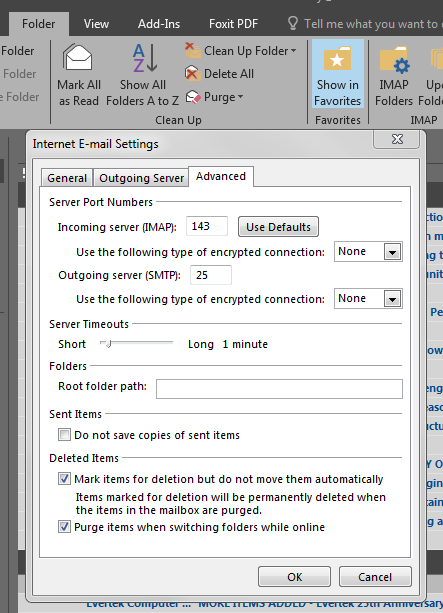Open incoming IMAP encrypted connection dropdown
Image resolution: width=443 pixels, height=613 pixels.
tap(392, 252)
